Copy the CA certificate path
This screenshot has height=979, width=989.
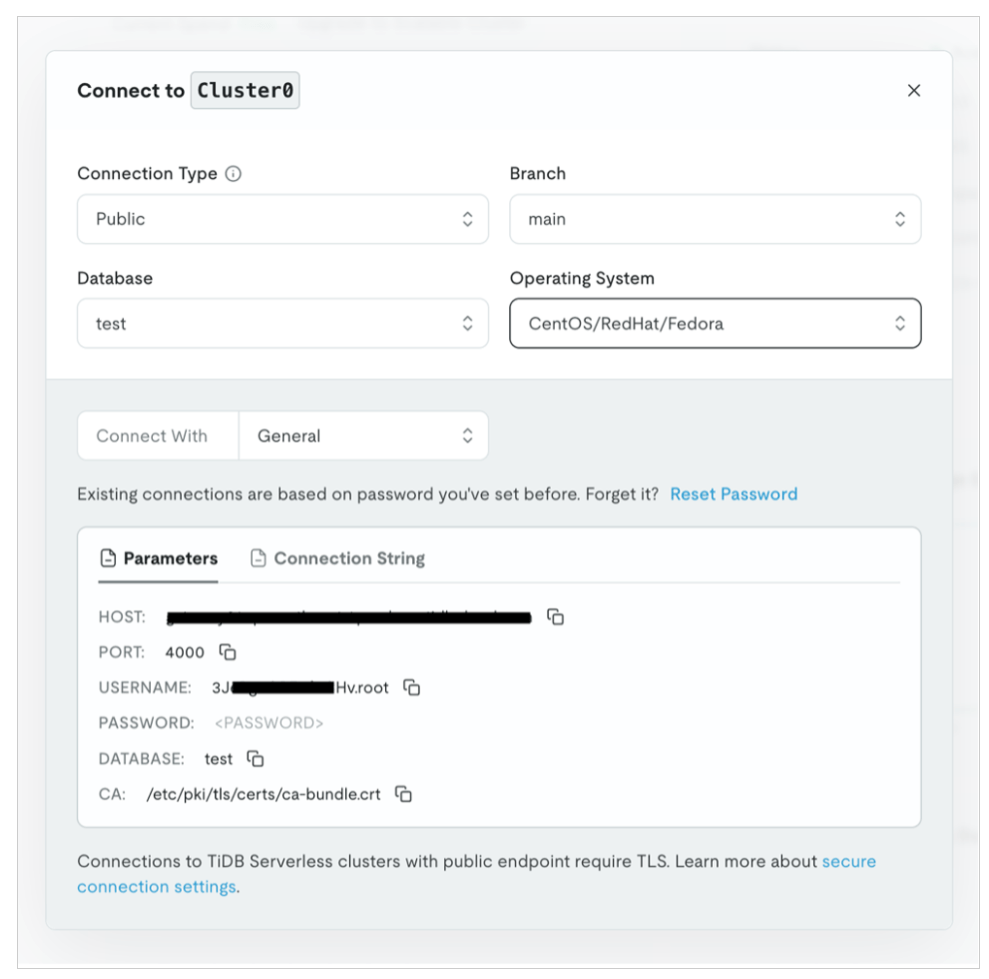(x=403, y=794)
